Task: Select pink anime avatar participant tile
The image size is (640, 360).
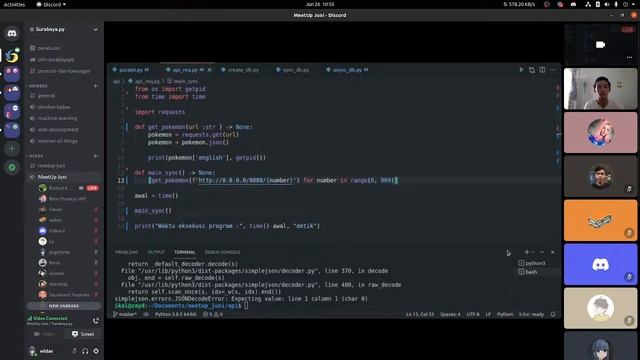Action: (x=600, y=133)
